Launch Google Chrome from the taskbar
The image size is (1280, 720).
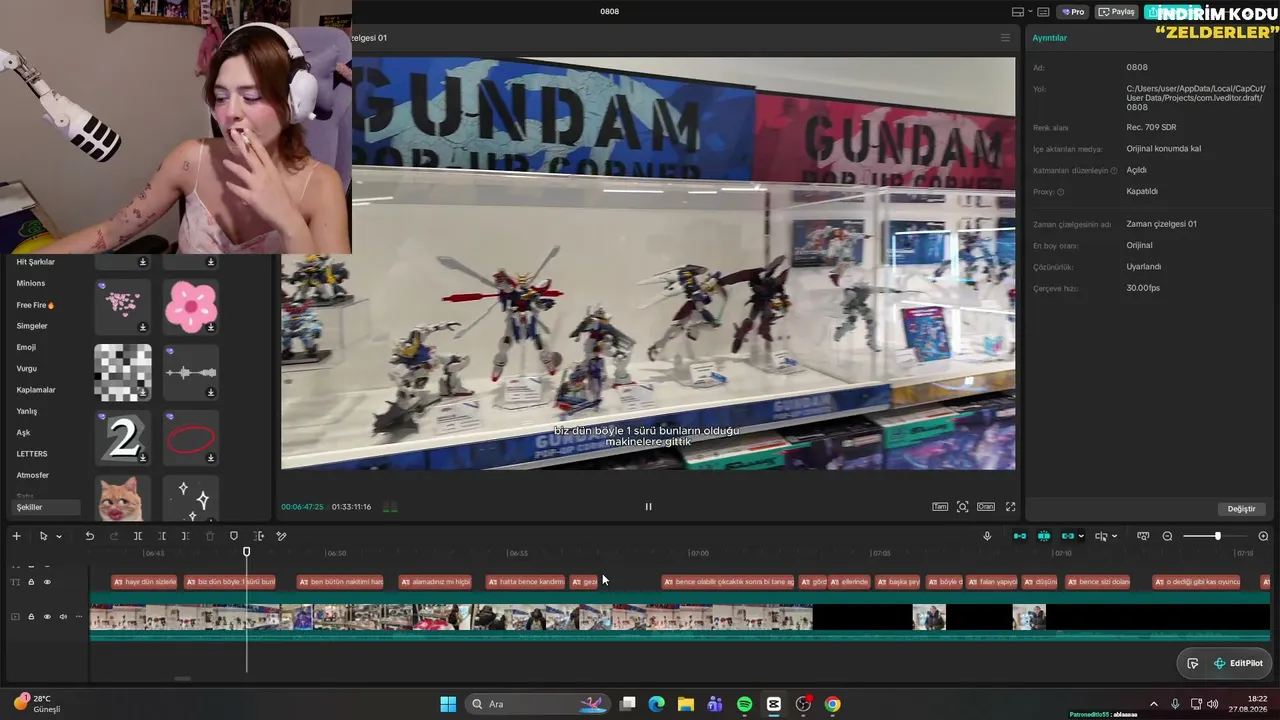832,704
